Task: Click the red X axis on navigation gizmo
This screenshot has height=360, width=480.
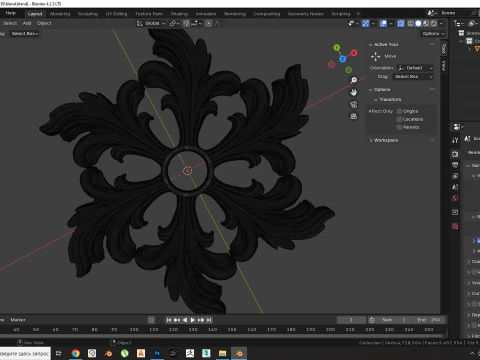Action: pos(354,53)
